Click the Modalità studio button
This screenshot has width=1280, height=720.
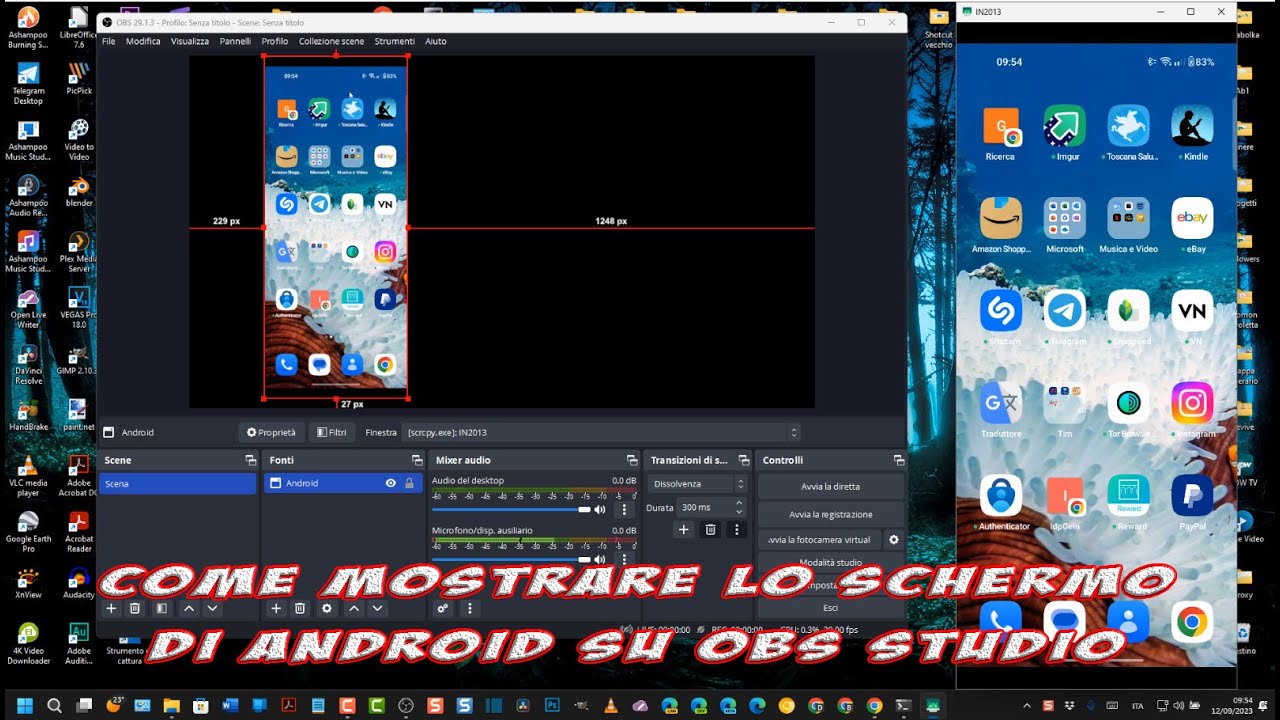point(830,563)
